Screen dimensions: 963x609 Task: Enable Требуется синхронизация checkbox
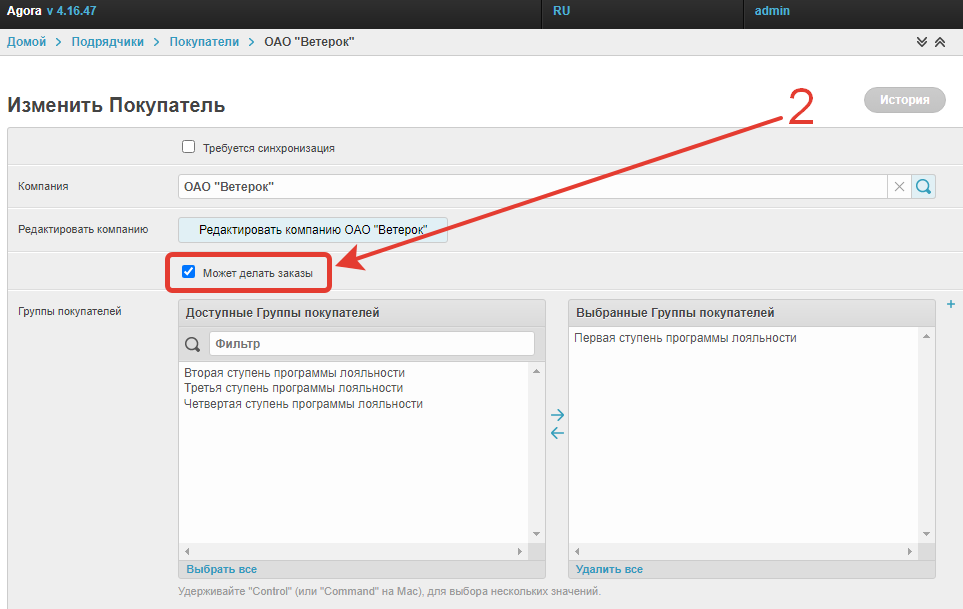(188, 147)
